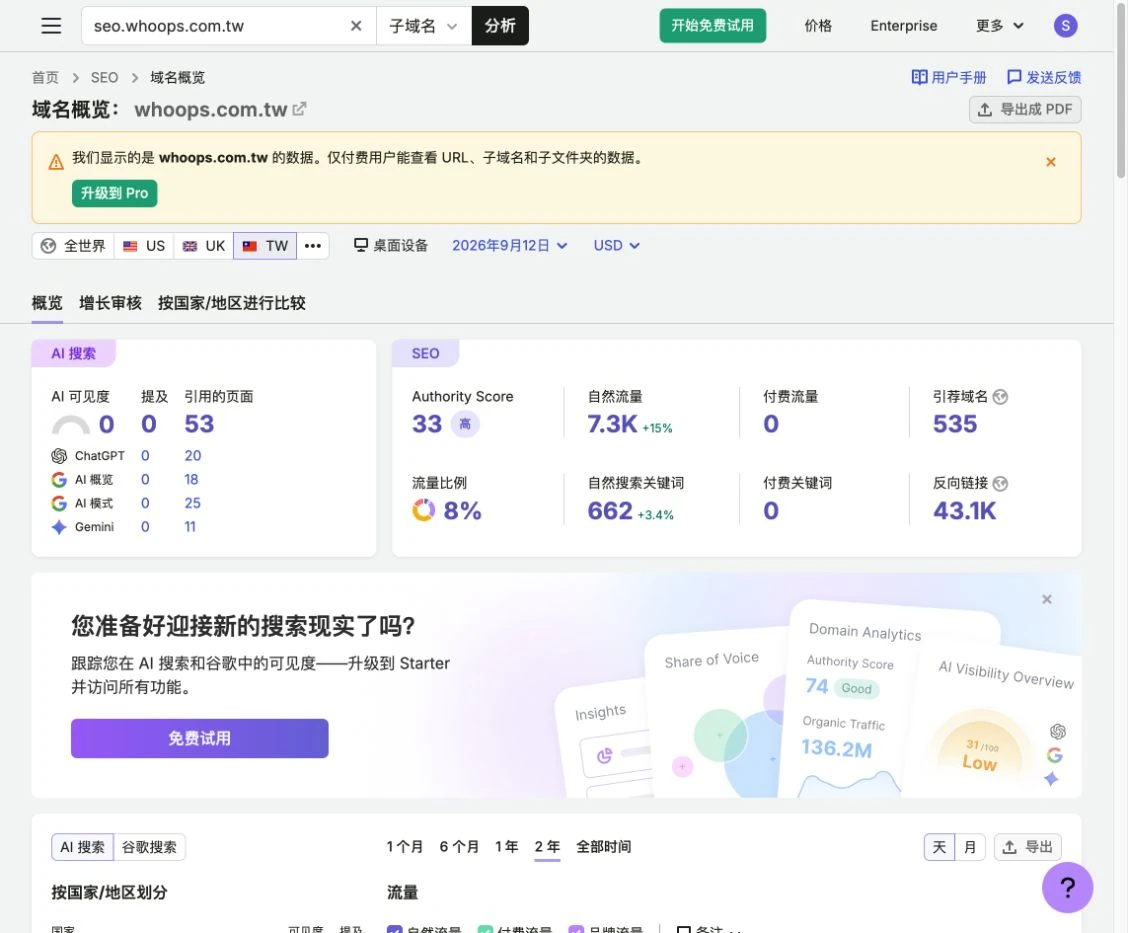The image size is (1128, 933).
Task: Open Authority Score value 33
Action: point(427,424)
